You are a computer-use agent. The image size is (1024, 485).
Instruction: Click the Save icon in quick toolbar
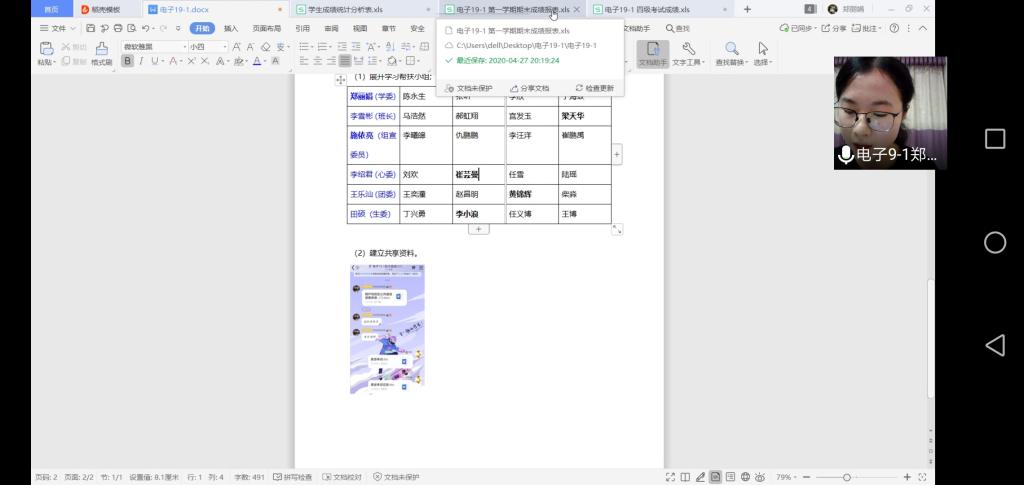91,29
